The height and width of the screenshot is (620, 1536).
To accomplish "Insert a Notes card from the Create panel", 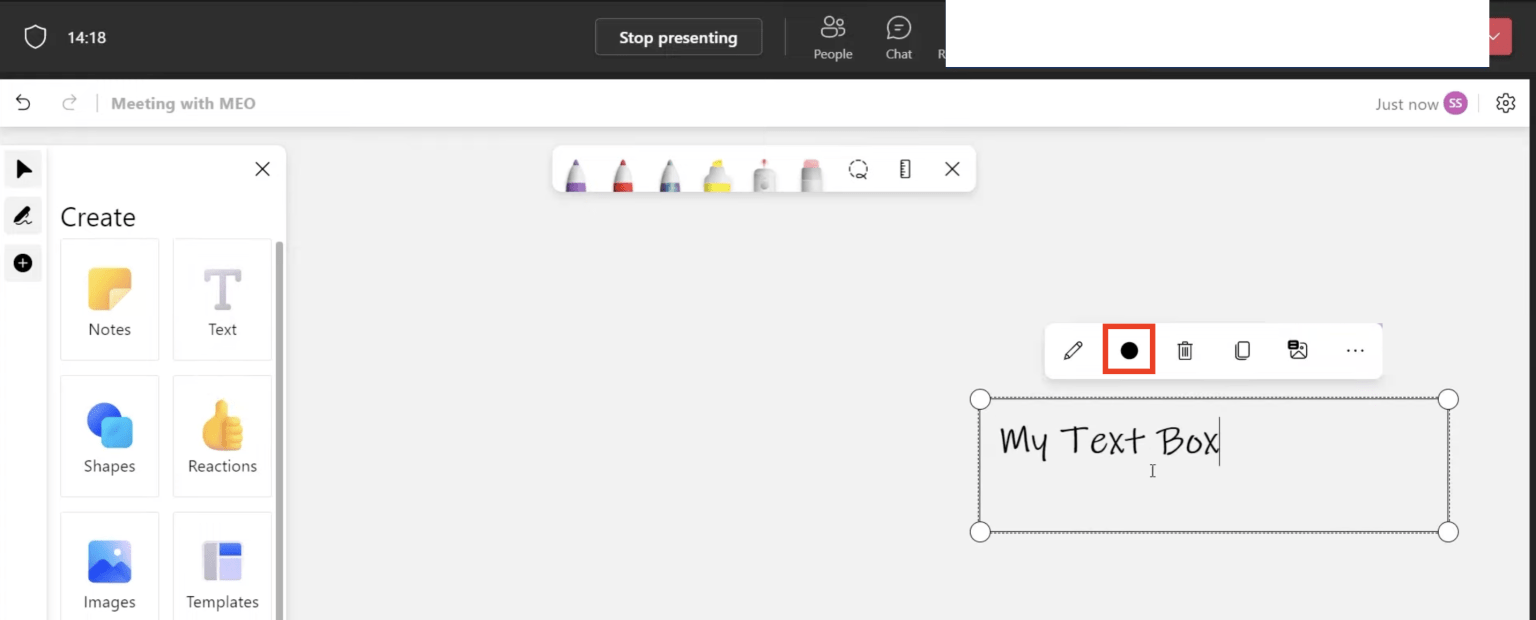I will (109, 299).
